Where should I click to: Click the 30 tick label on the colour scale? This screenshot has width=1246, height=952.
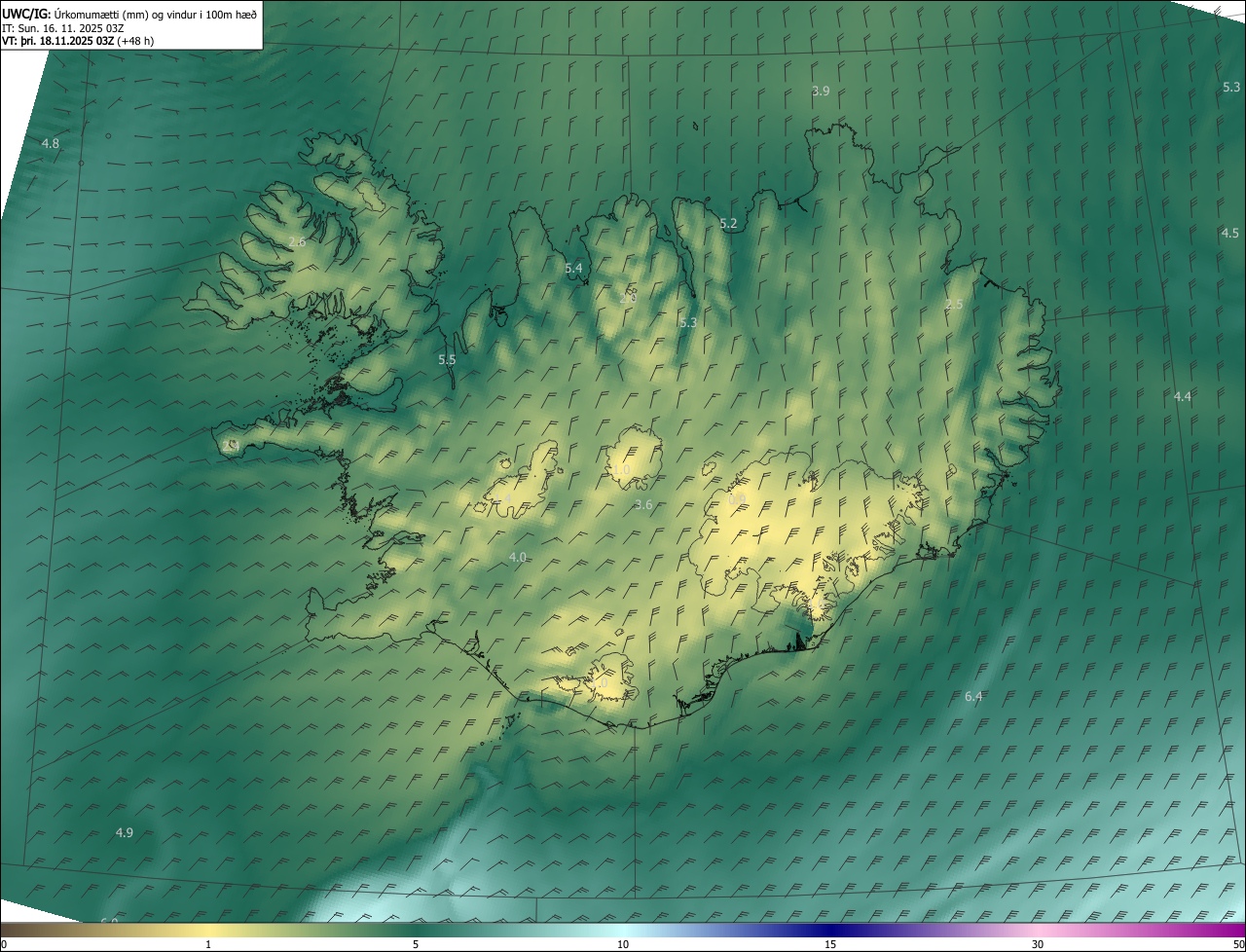click(x=1038, y=944)
